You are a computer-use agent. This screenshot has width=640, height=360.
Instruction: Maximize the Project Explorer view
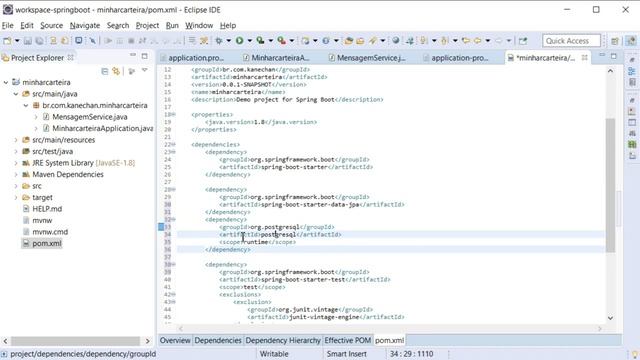pos(144,56)
